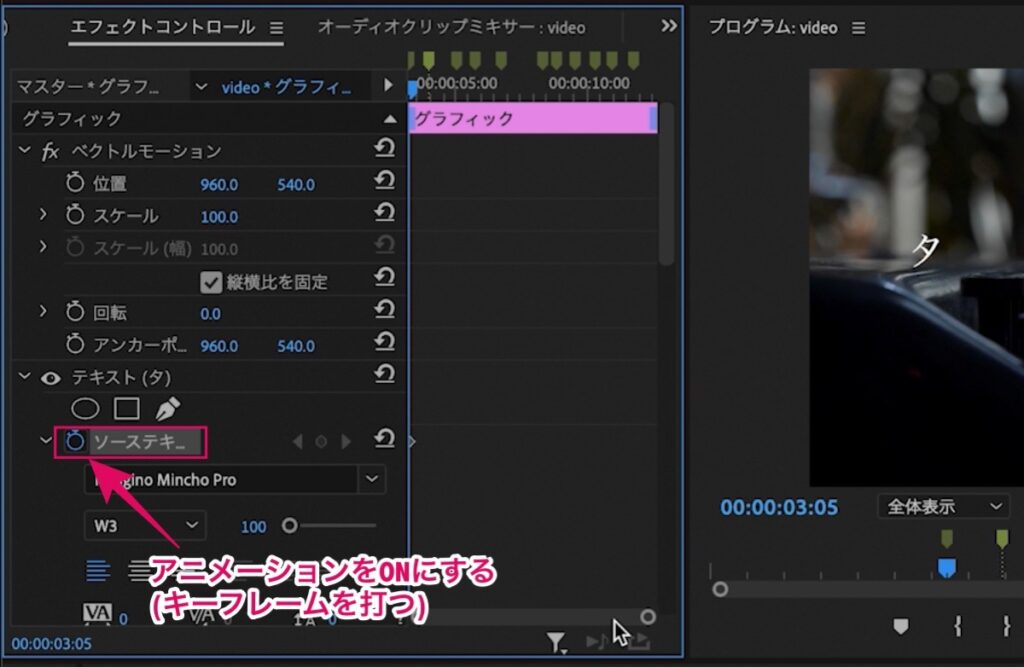
Task: Show overflow panel tabs
Action: tap(669, 26)
